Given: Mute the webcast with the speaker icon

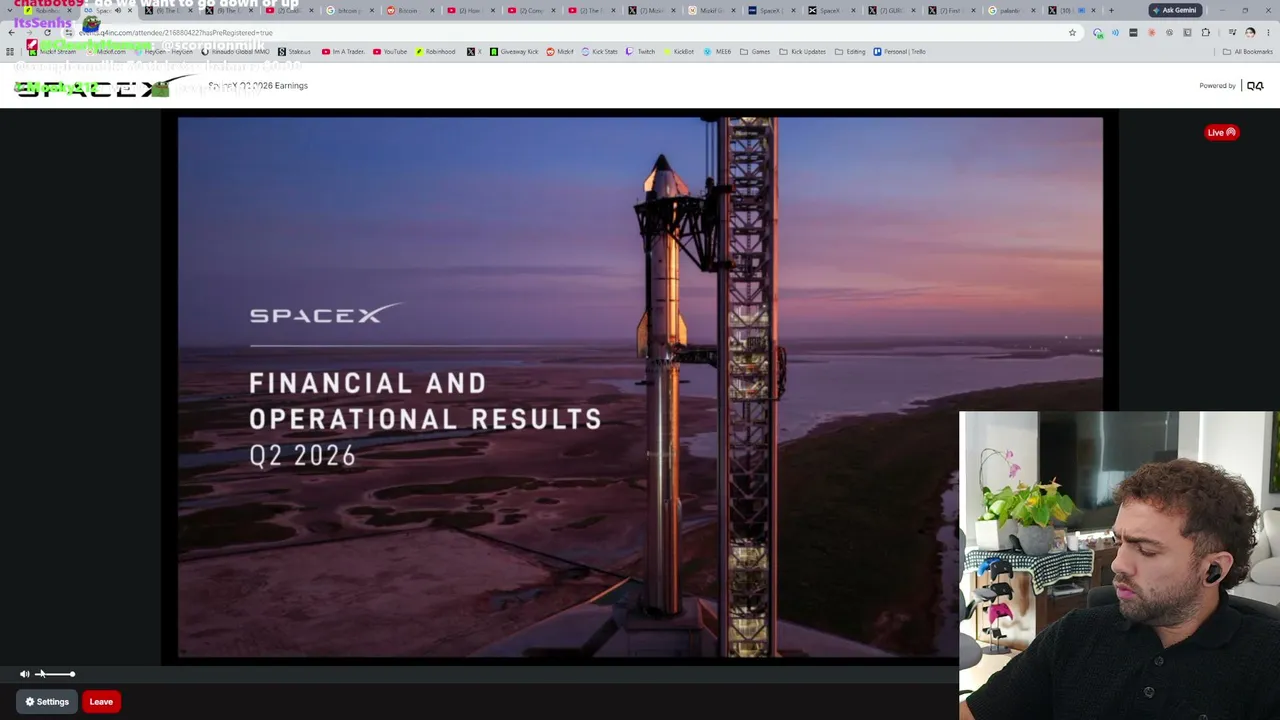Looking at the screenshot, I should point(25,674).
